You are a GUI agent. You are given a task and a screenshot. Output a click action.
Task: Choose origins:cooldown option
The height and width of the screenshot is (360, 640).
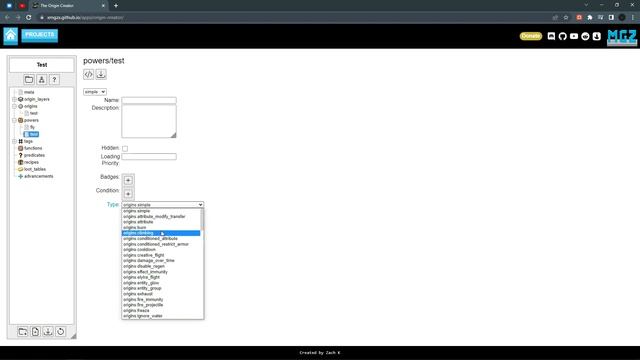click(161, 249)
